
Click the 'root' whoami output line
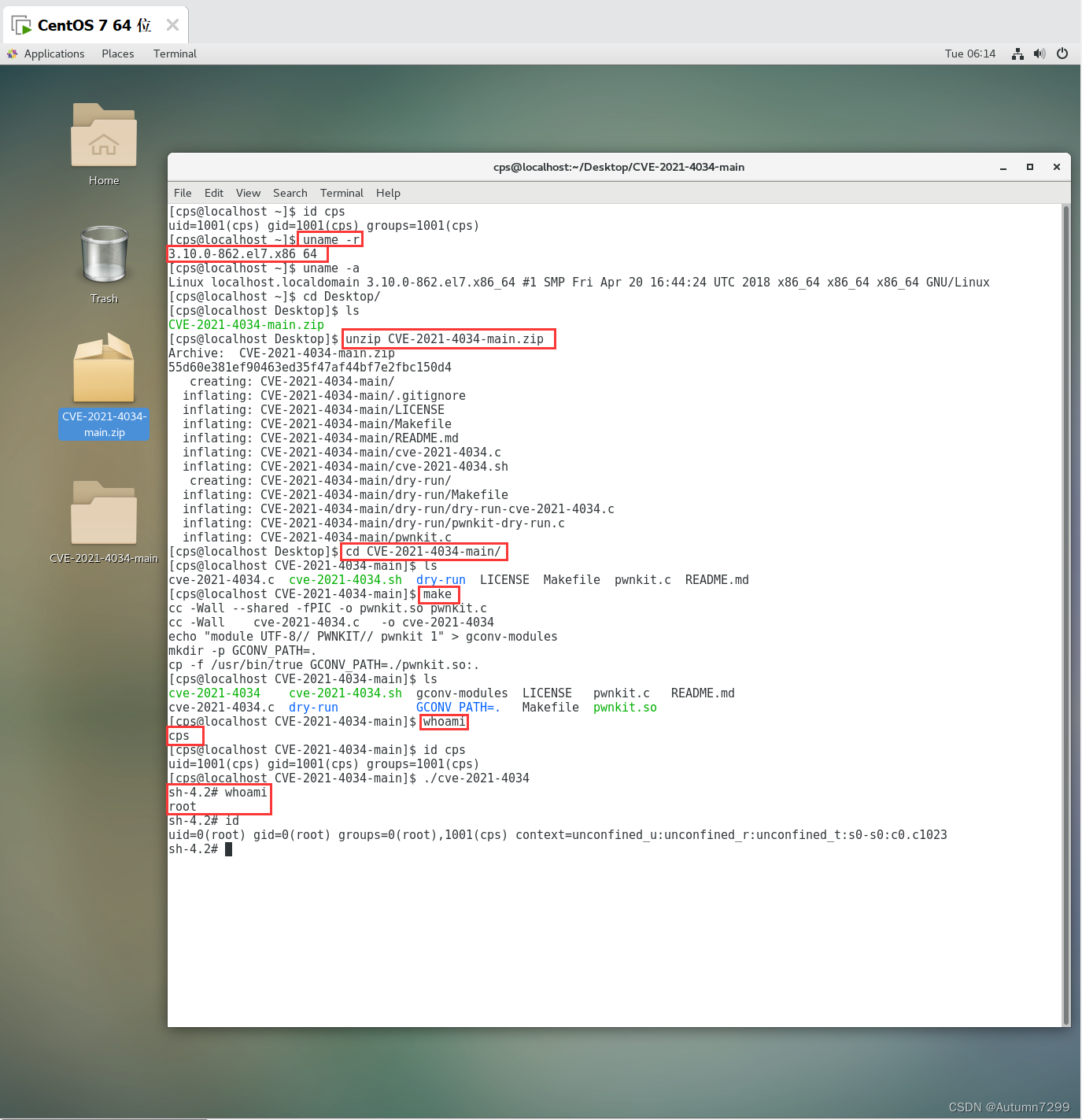(183, 807)
